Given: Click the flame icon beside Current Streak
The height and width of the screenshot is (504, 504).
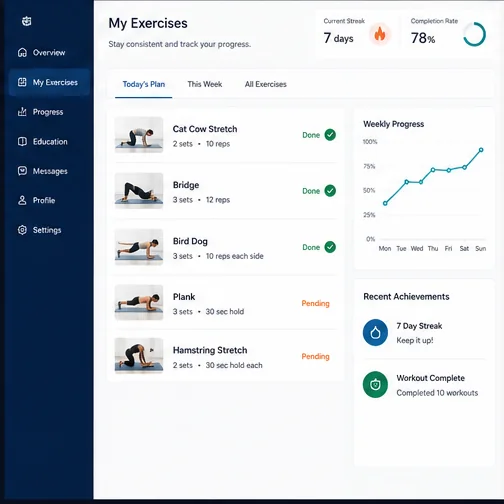Looking at the screenshot, I should point(380,34).
